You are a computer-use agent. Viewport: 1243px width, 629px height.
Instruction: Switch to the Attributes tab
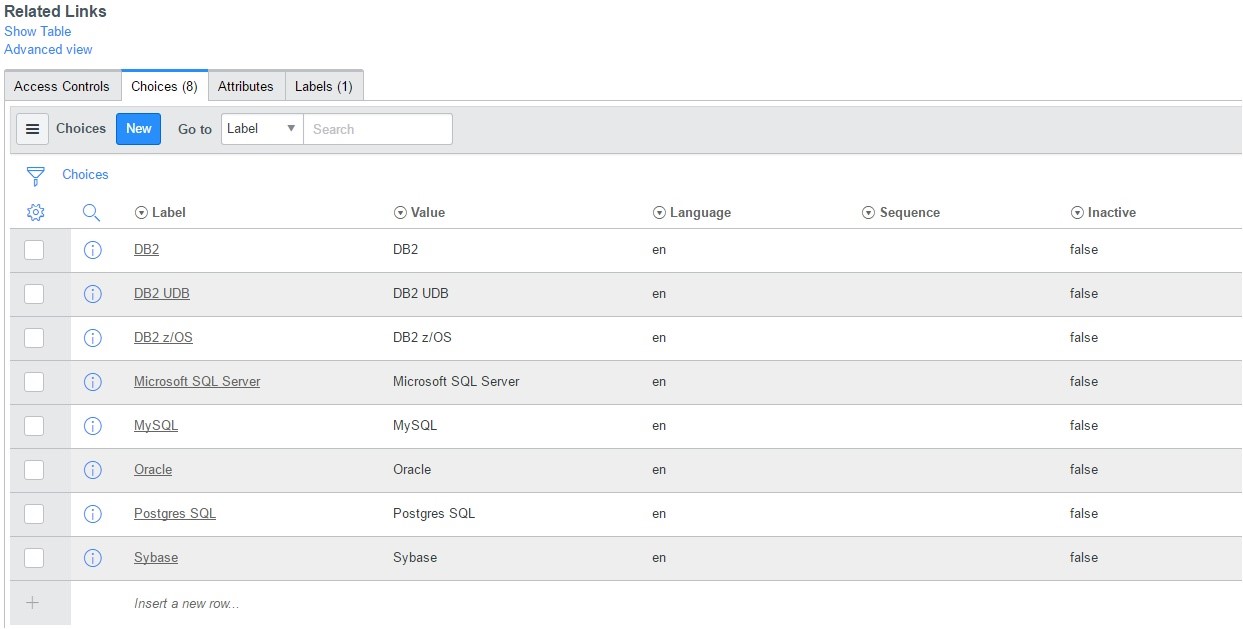(246, 86)
